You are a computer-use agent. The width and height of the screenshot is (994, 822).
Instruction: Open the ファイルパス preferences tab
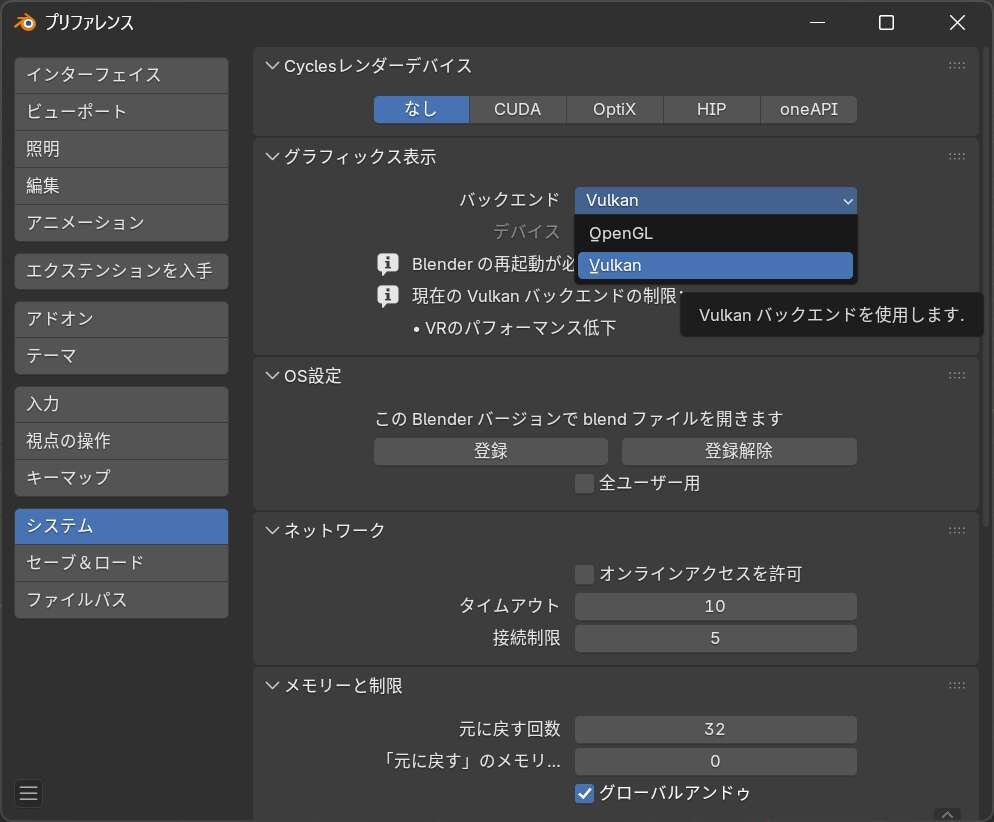pyautogui.click(x=121, y=600)
